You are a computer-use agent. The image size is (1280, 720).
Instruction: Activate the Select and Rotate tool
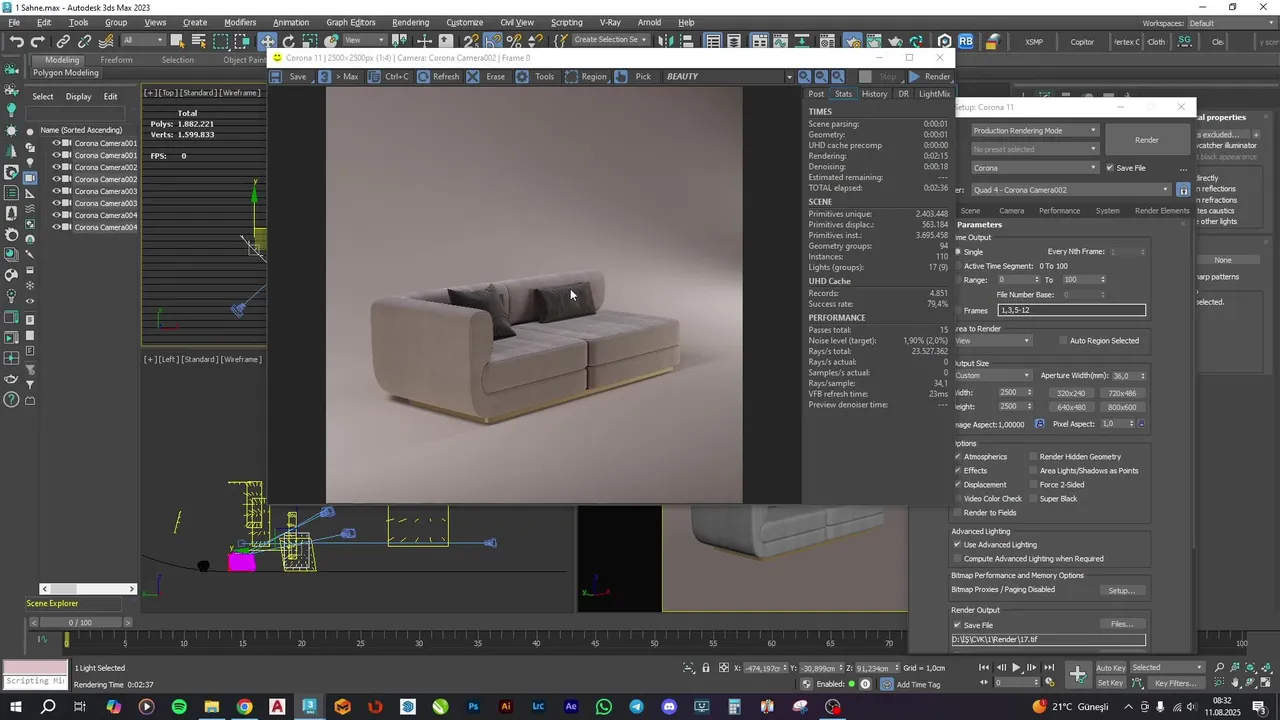click(288, 41)
